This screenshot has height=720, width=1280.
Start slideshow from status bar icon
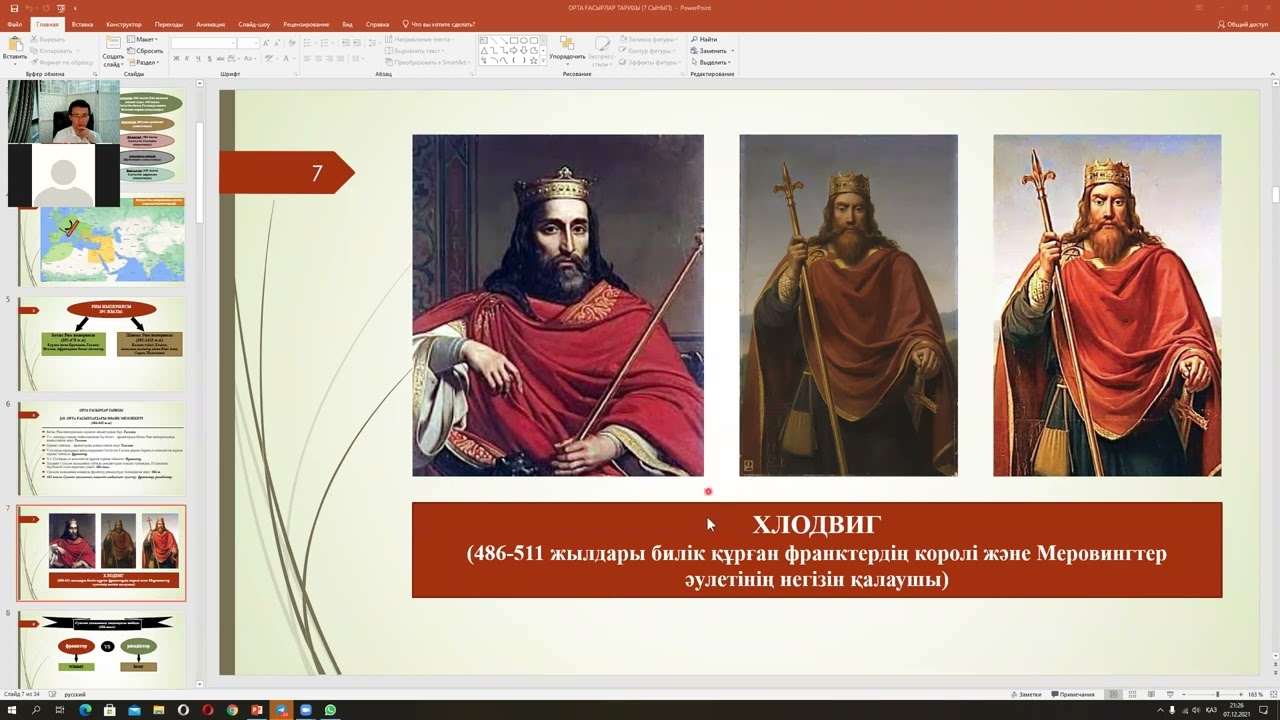tap(1170, 694)
